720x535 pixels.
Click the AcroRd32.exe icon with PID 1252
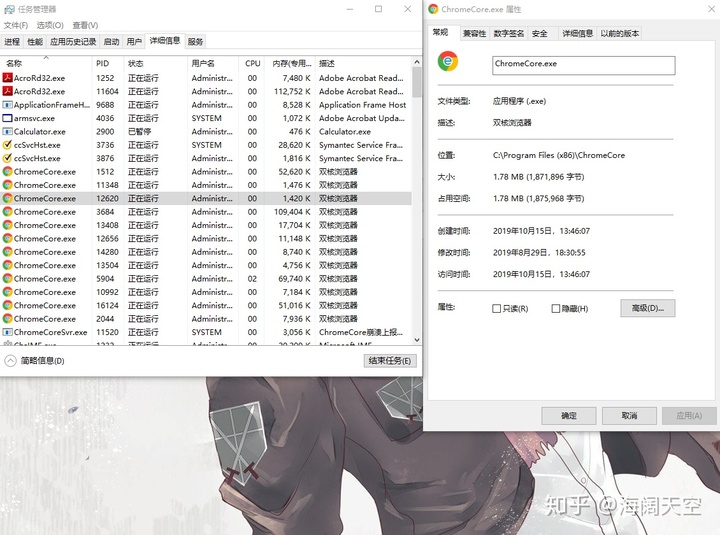click(7, 78)
